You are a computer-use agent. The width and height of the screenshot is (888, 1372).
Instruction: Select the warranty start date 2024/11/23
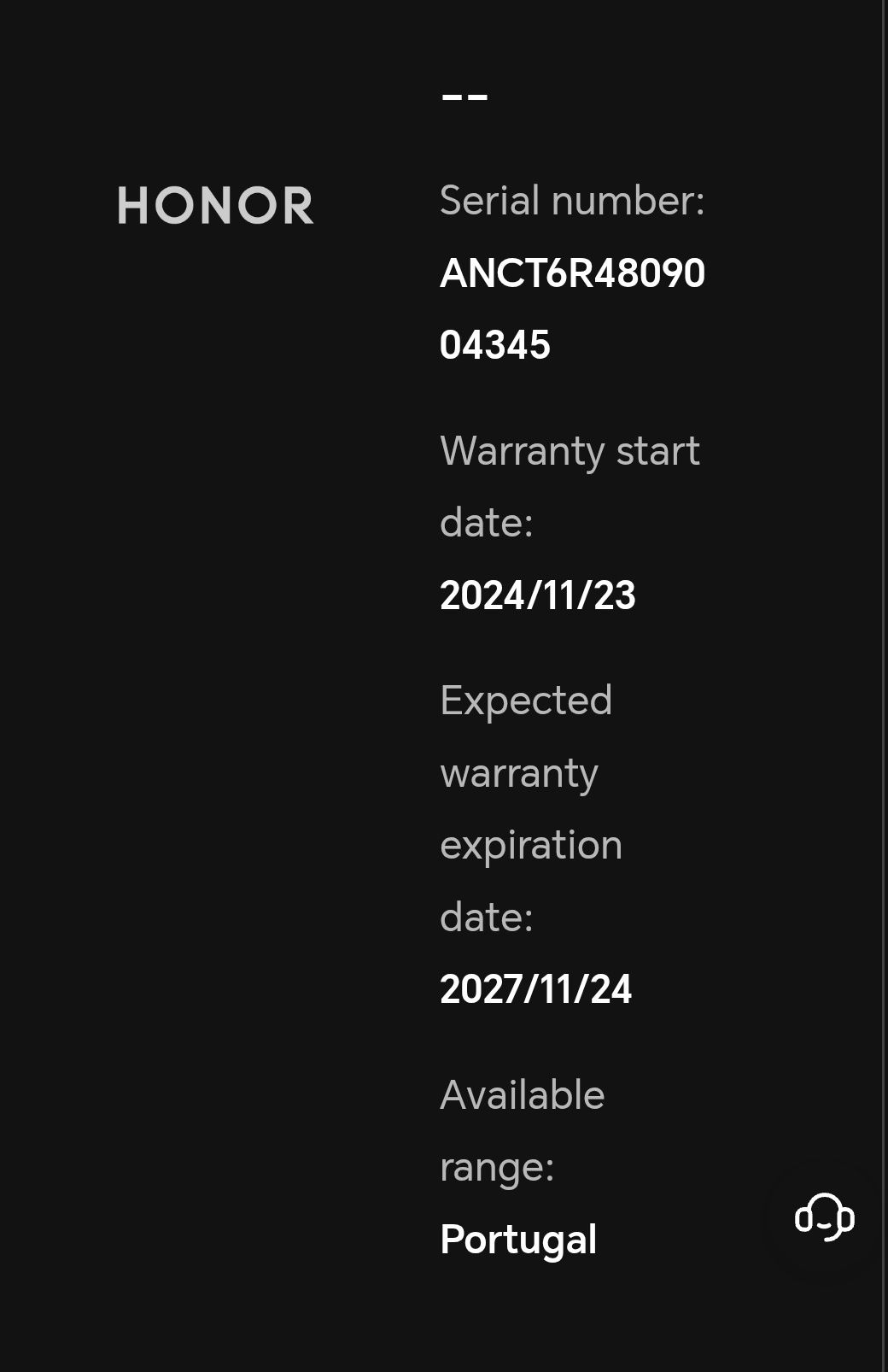click(x=538, y=595)
